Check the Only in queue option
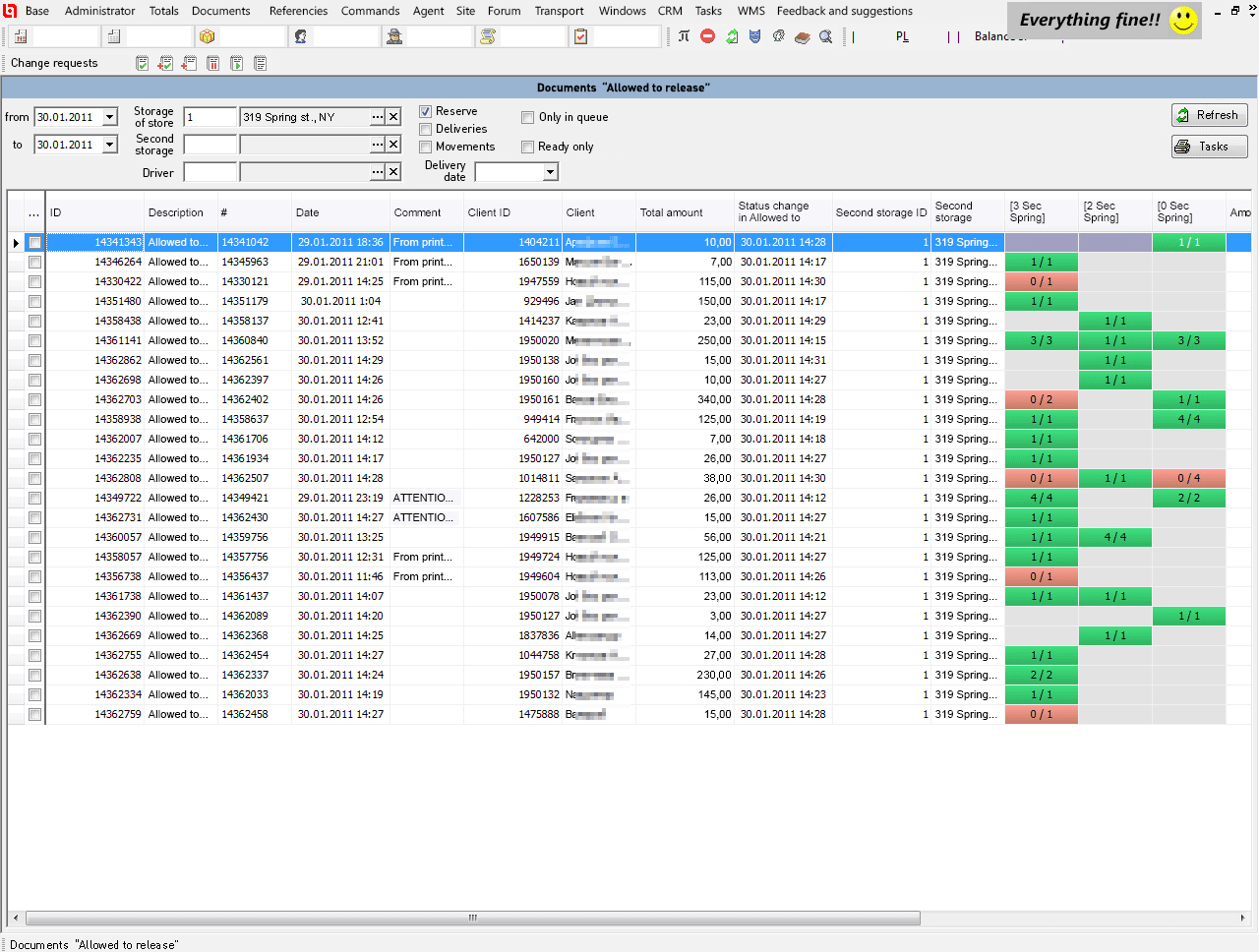 click(x=528, y=117)
